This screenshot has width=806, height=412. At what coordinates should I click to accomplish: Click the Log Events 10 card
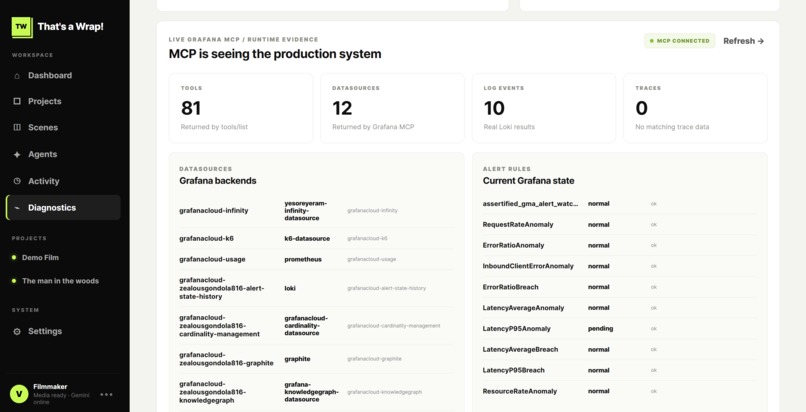[x=544, y=108]
